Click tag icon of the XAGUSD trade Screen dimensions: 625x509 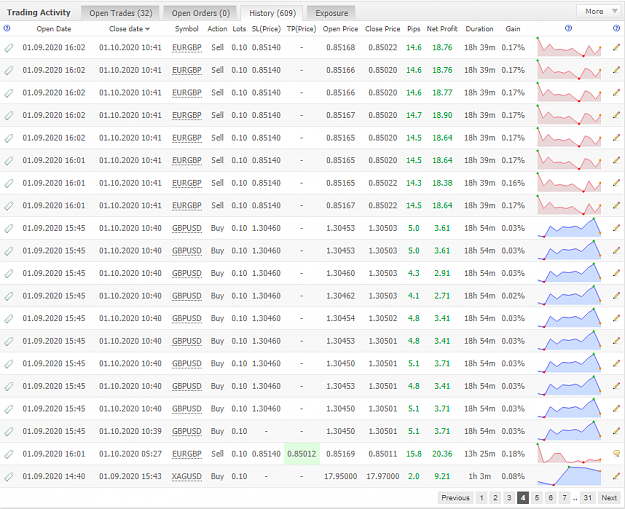8,477
